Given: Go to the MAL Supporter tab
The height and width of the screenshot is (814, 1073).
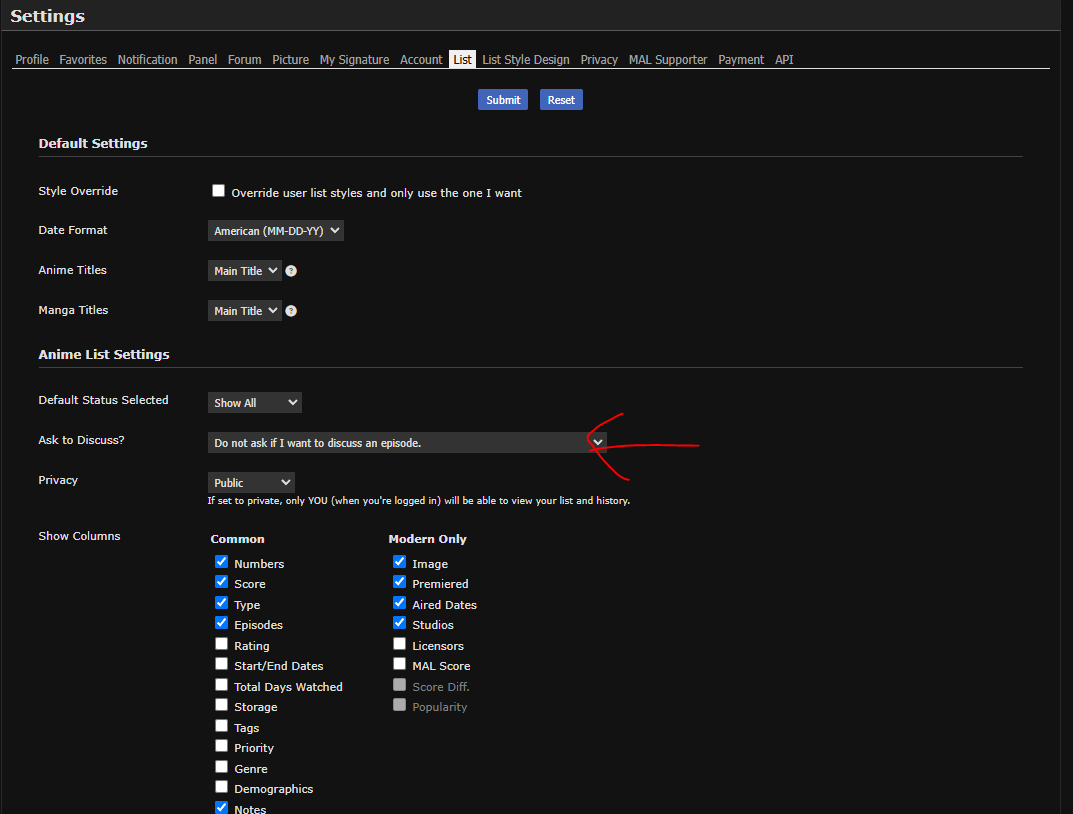Looking at the screenshot, I should 668,60.
